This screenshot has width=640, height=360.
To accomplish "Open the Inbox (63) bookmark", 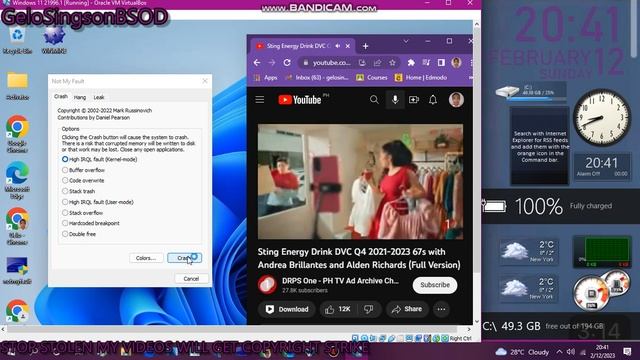I will click(x=317, y=78).
